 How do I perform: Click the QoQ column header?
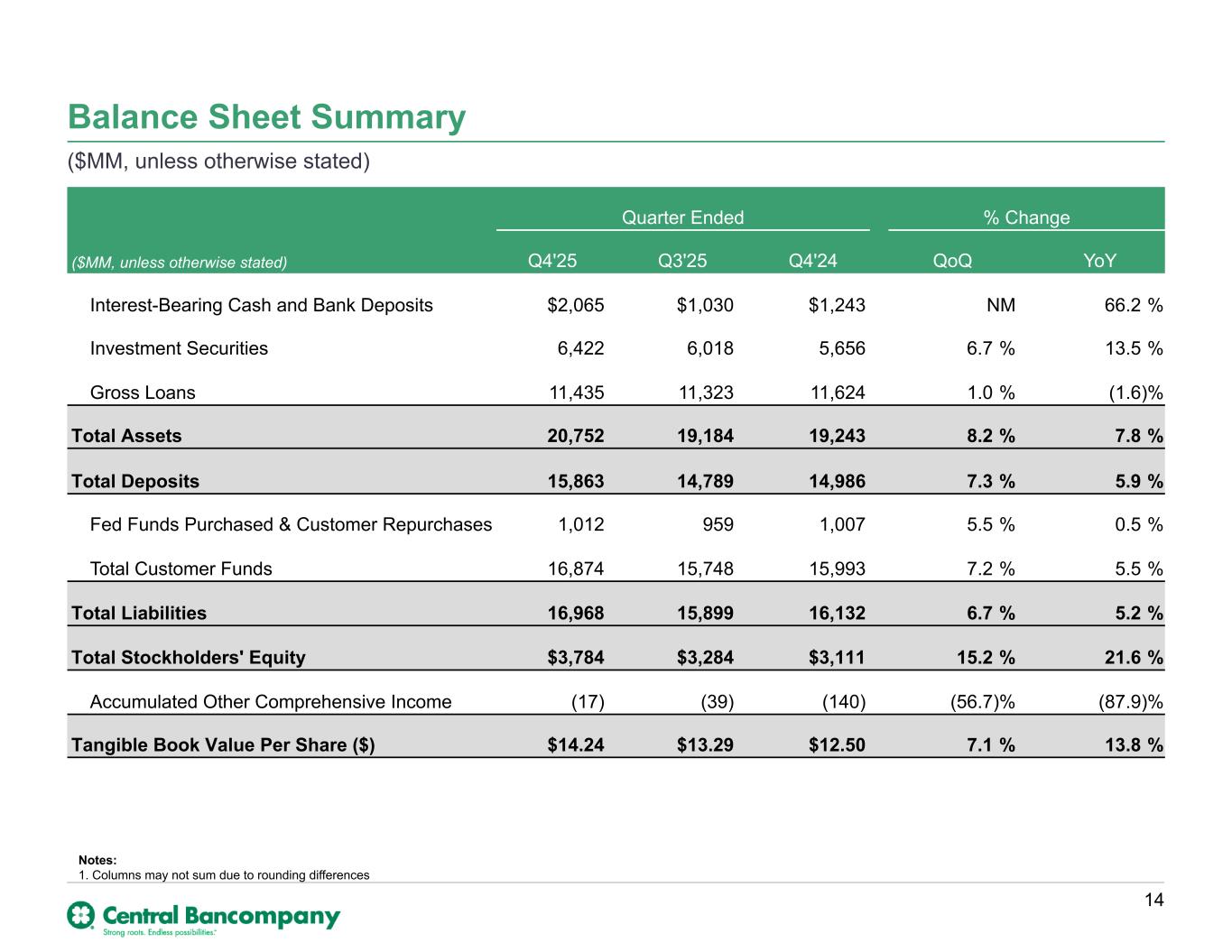coord(952,261)
